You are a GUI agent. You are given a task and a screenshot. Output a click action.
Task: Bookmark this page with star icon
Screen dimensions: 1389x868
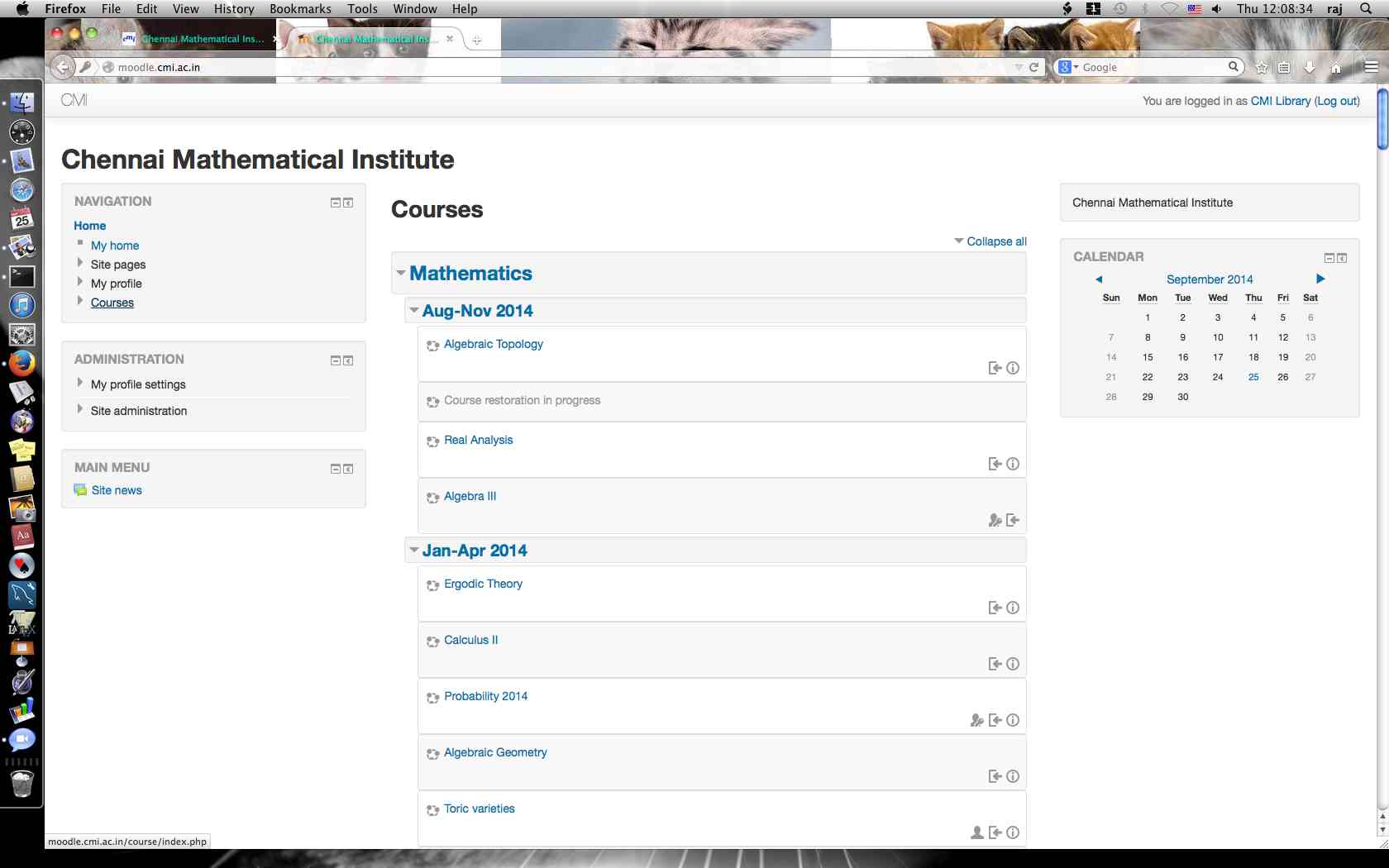tap(1262, 68)
